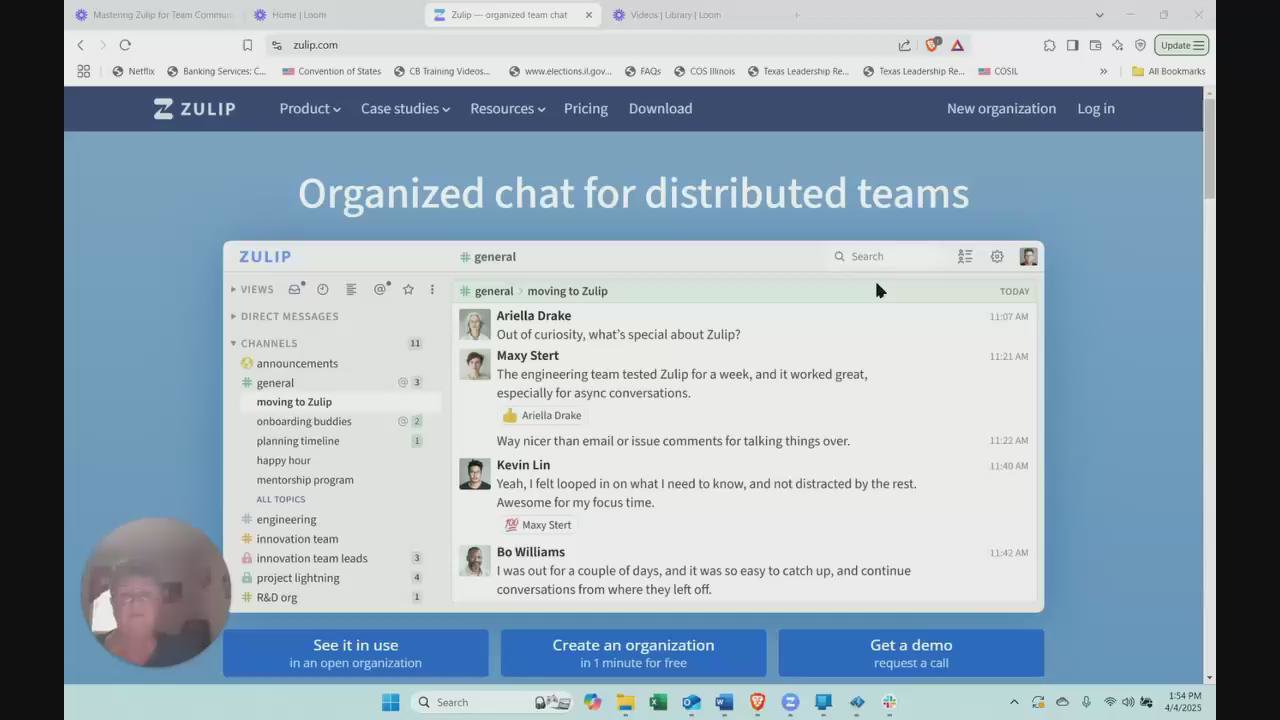Select the planning timeline topic
Image resolution: width=1280 pixels, height=720 pixels.
pyautogui.click(x=298, y=441)
